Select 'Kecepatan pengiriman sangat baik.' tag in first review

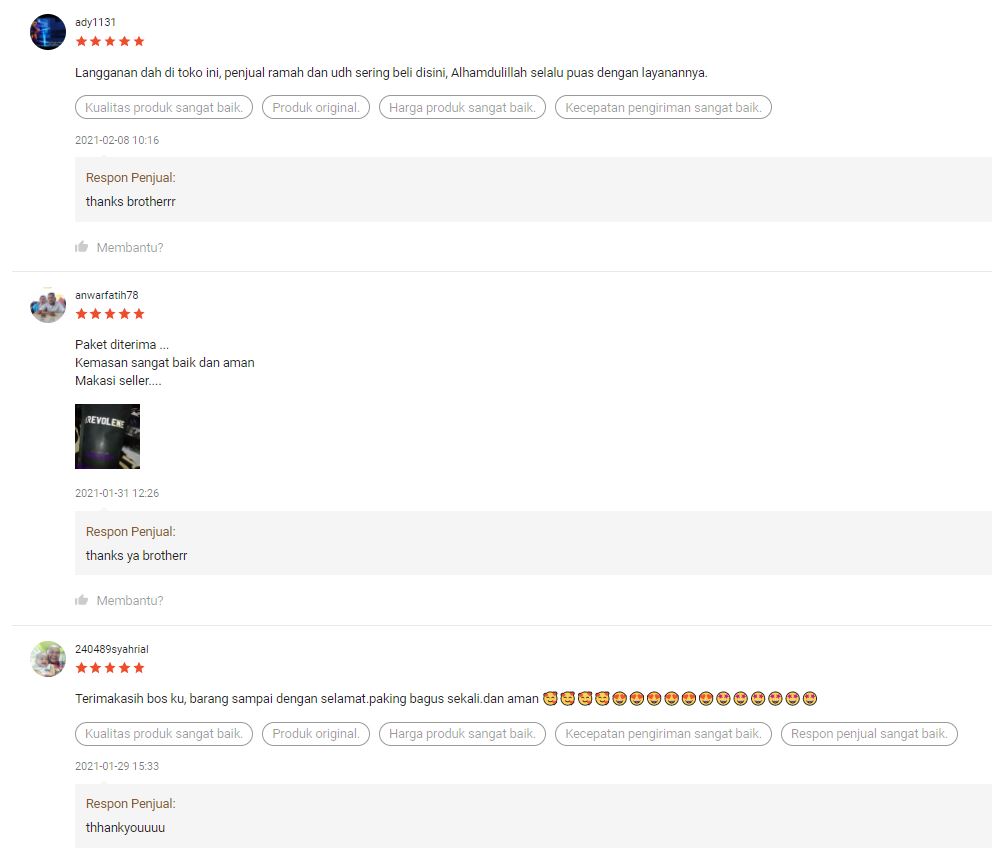click(664, 108)
